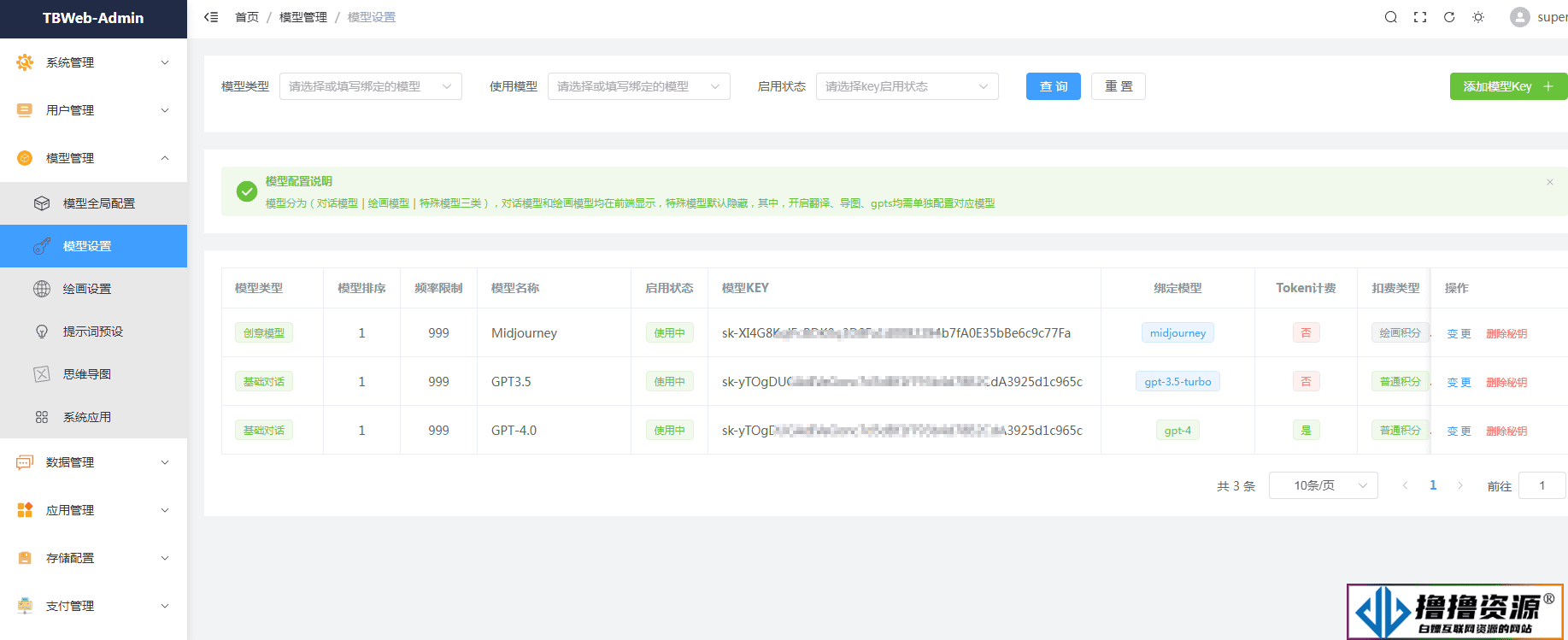Select 模型设置 menu item
This screenshot has width=1568, height=640.
tap(94, 246)
